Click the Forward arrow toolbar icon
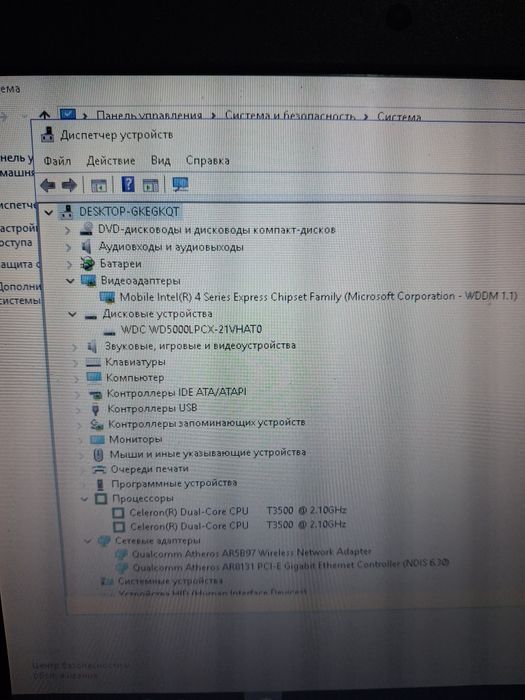The height and width of the screenshot is (700, 525). pos(69,185)
